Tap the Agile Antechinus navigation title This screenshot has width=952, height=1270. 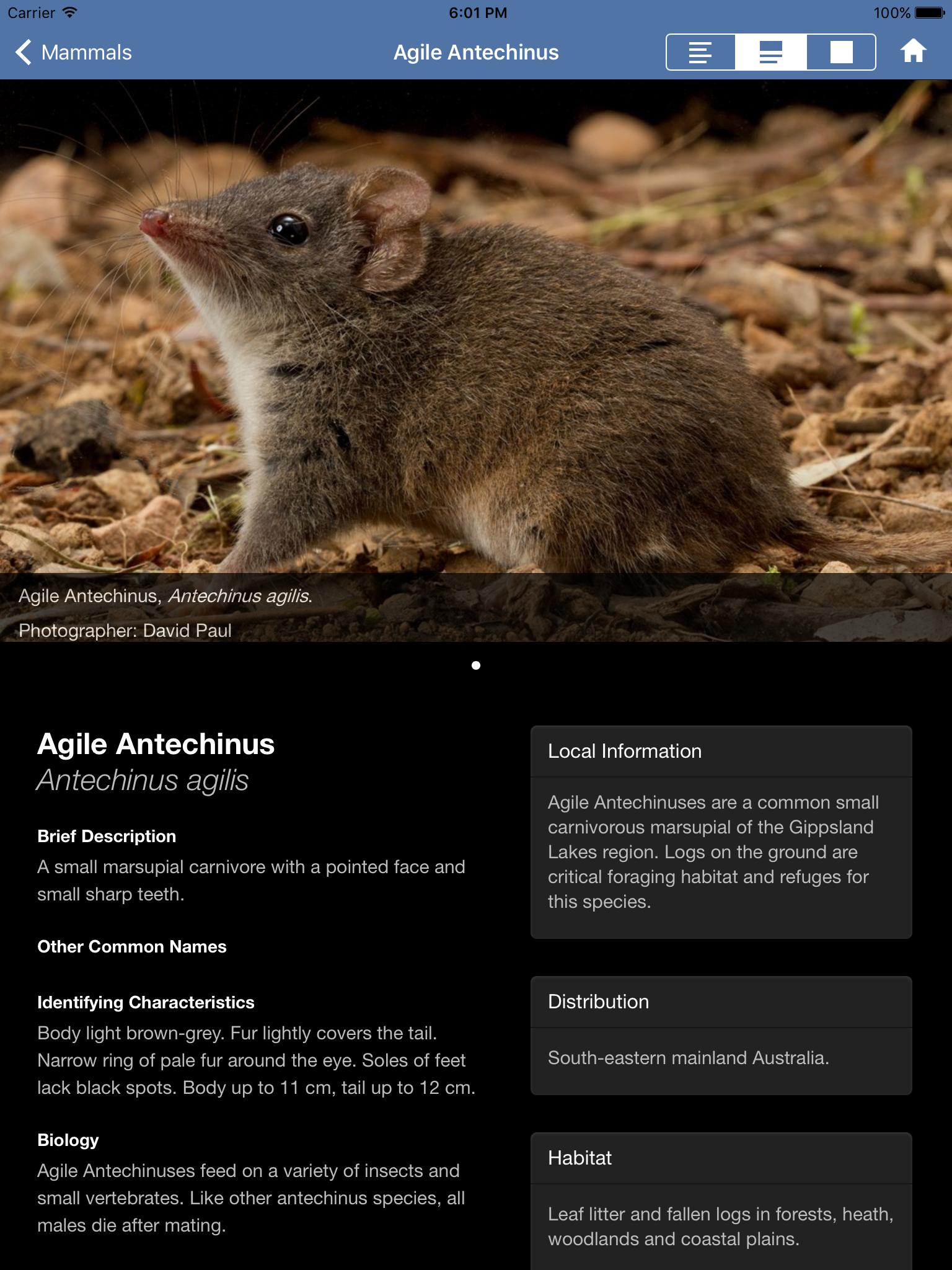[x=476, y=52]
